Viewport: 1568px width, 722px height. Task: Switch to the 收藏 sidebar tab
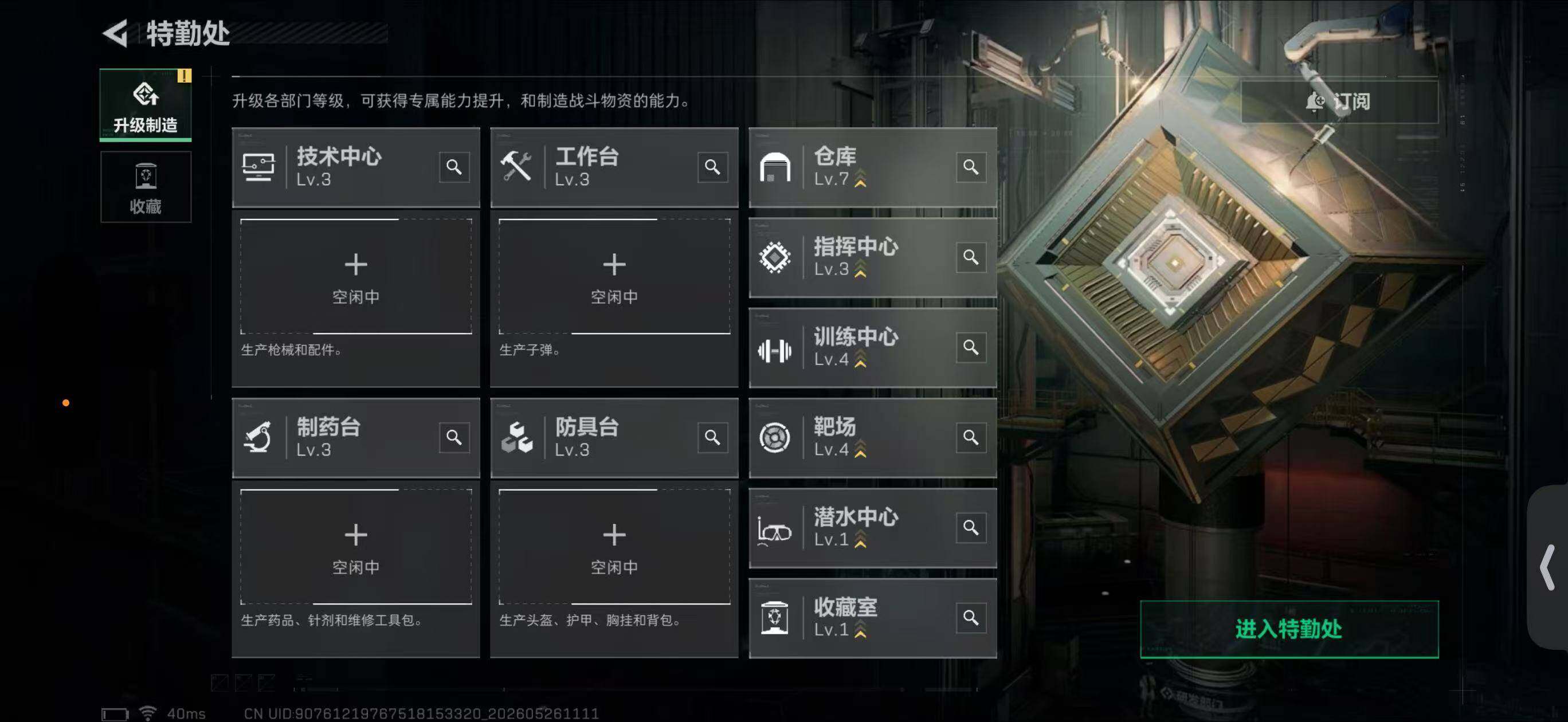(x=146, y=187)
